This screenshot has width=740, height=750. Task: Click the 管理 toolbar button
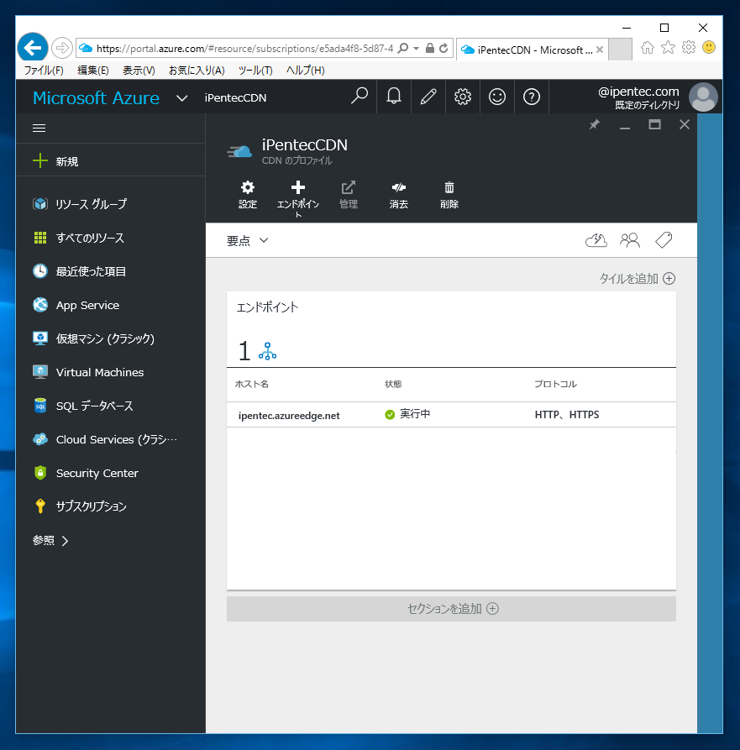coord(348,195)
